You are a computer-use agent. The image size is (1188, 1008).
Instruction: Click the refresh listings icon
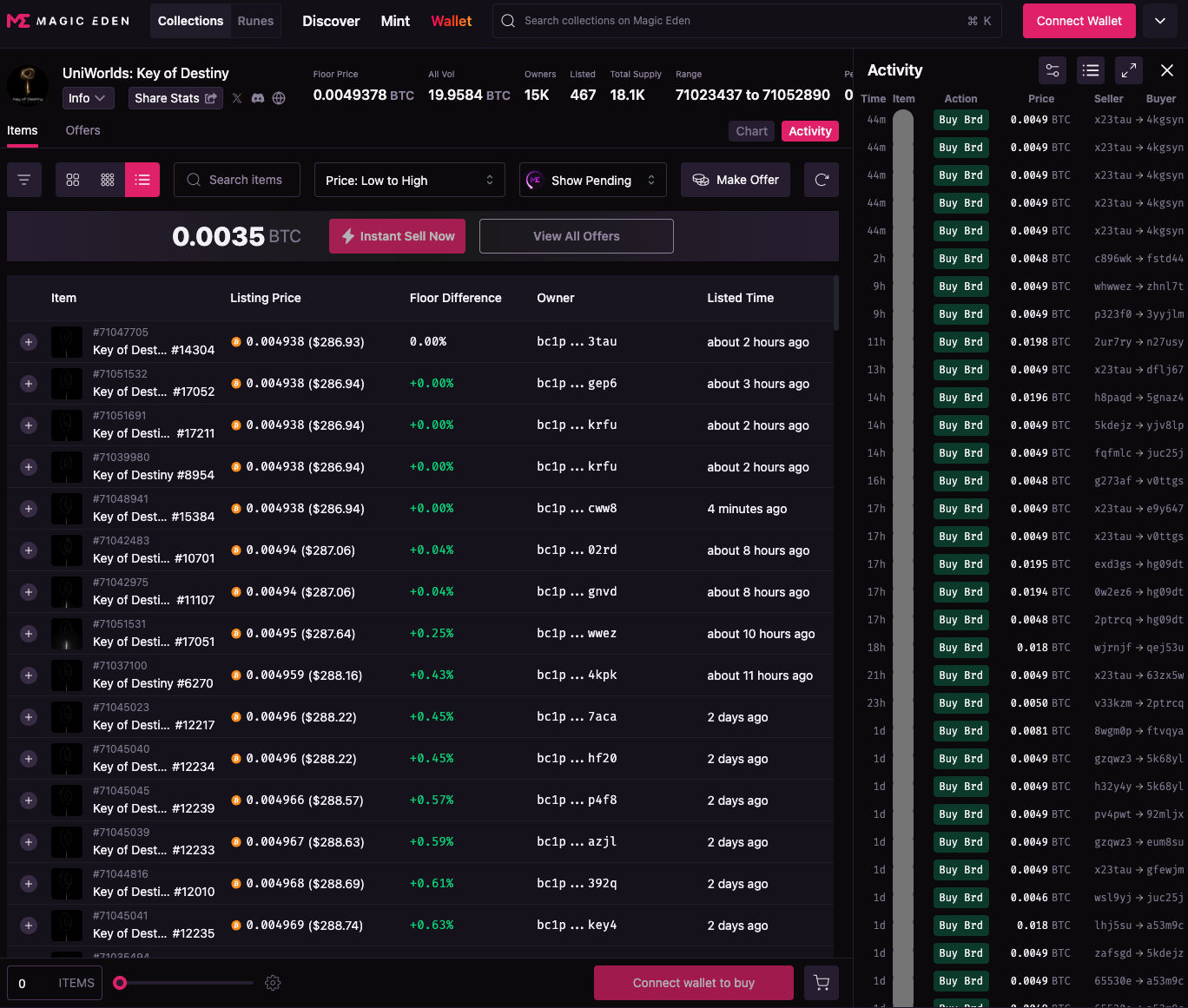coord(821,180)
